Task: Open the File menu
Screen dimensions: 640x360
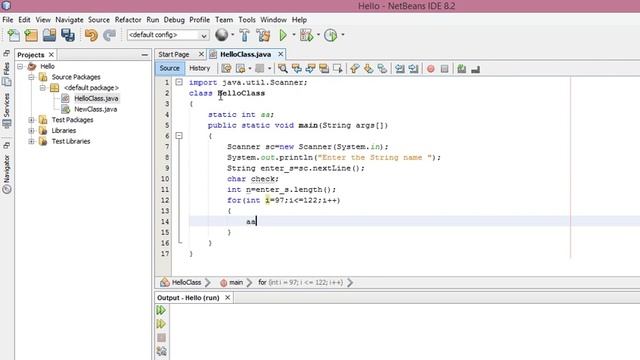Action: (x=7, y=20)
